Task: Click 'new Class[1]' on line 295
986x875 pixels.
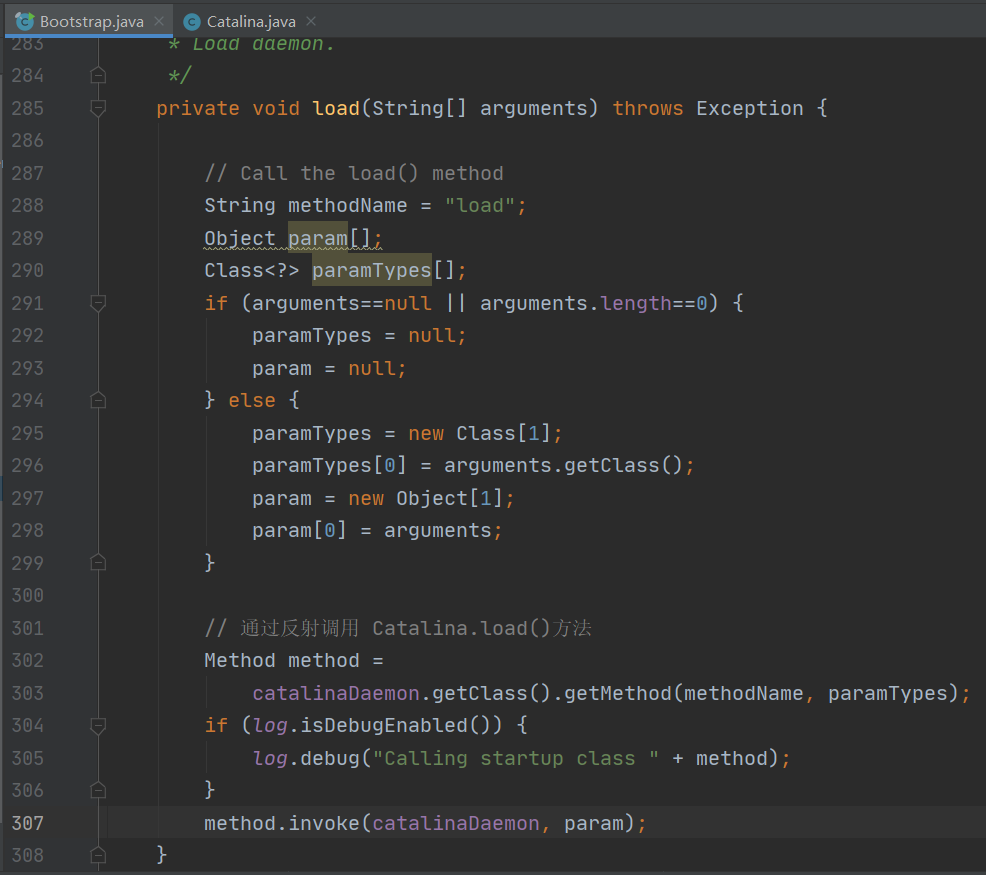Action: 480,433
